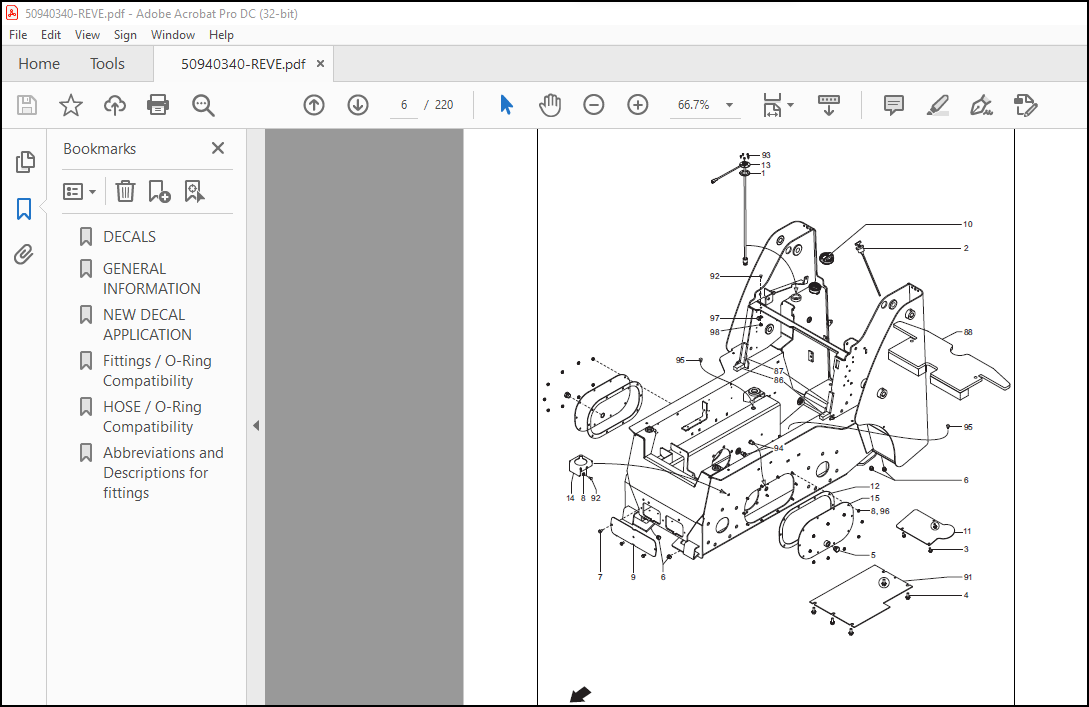The height and width of the screenshot is (707, 1089).
Task: Open fit page options dropdown arrow
Action: pos(790,105)
